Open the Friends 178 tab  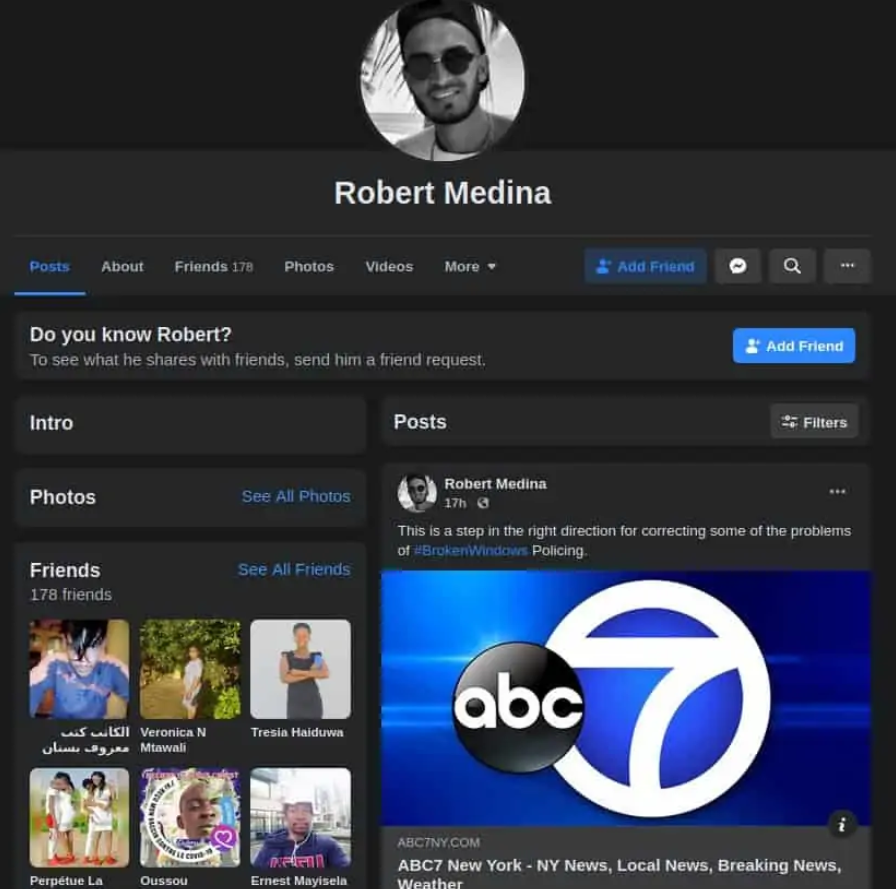pos(213,266)
